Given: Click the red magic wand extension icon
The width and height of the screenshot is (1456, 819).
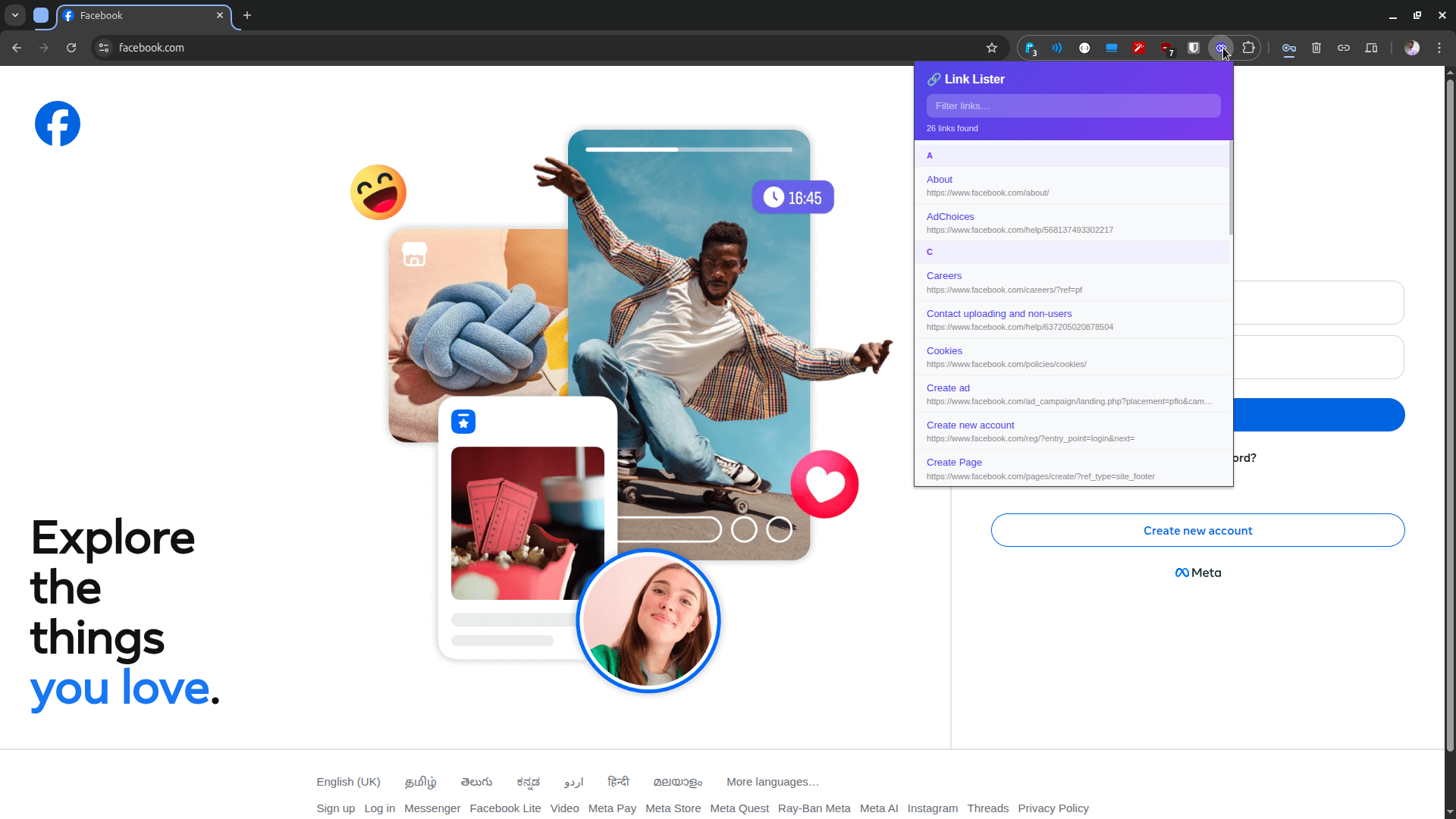Looking at the screenshot, I should 1138,47.
